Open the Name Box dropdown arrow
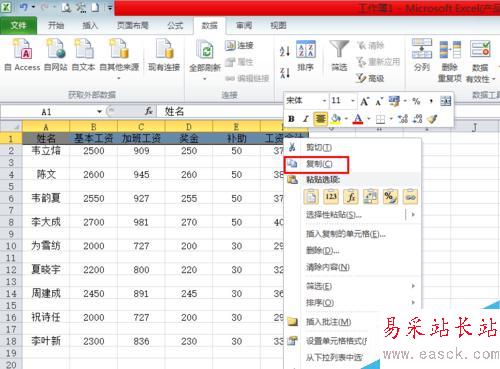Screen dimensions: 500x369 point(99,111)
